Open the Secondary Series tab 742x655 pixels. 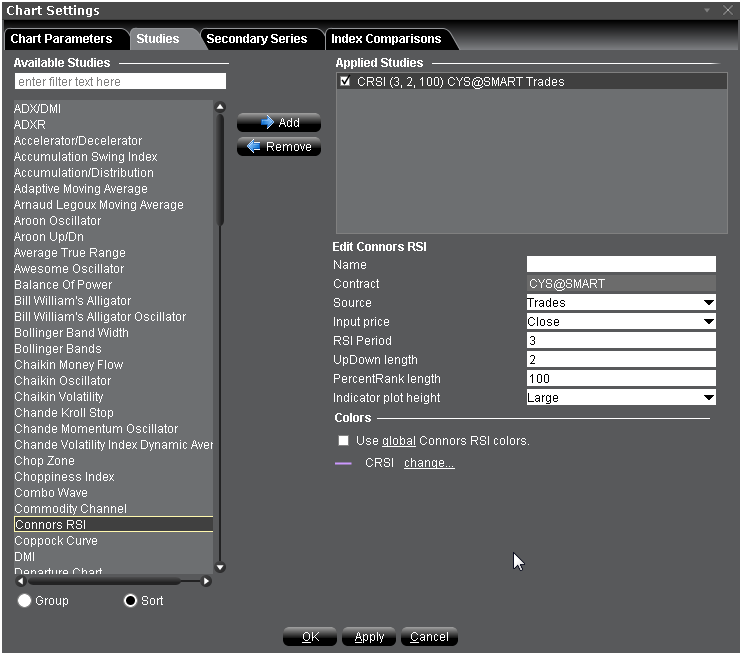point(257,39)
